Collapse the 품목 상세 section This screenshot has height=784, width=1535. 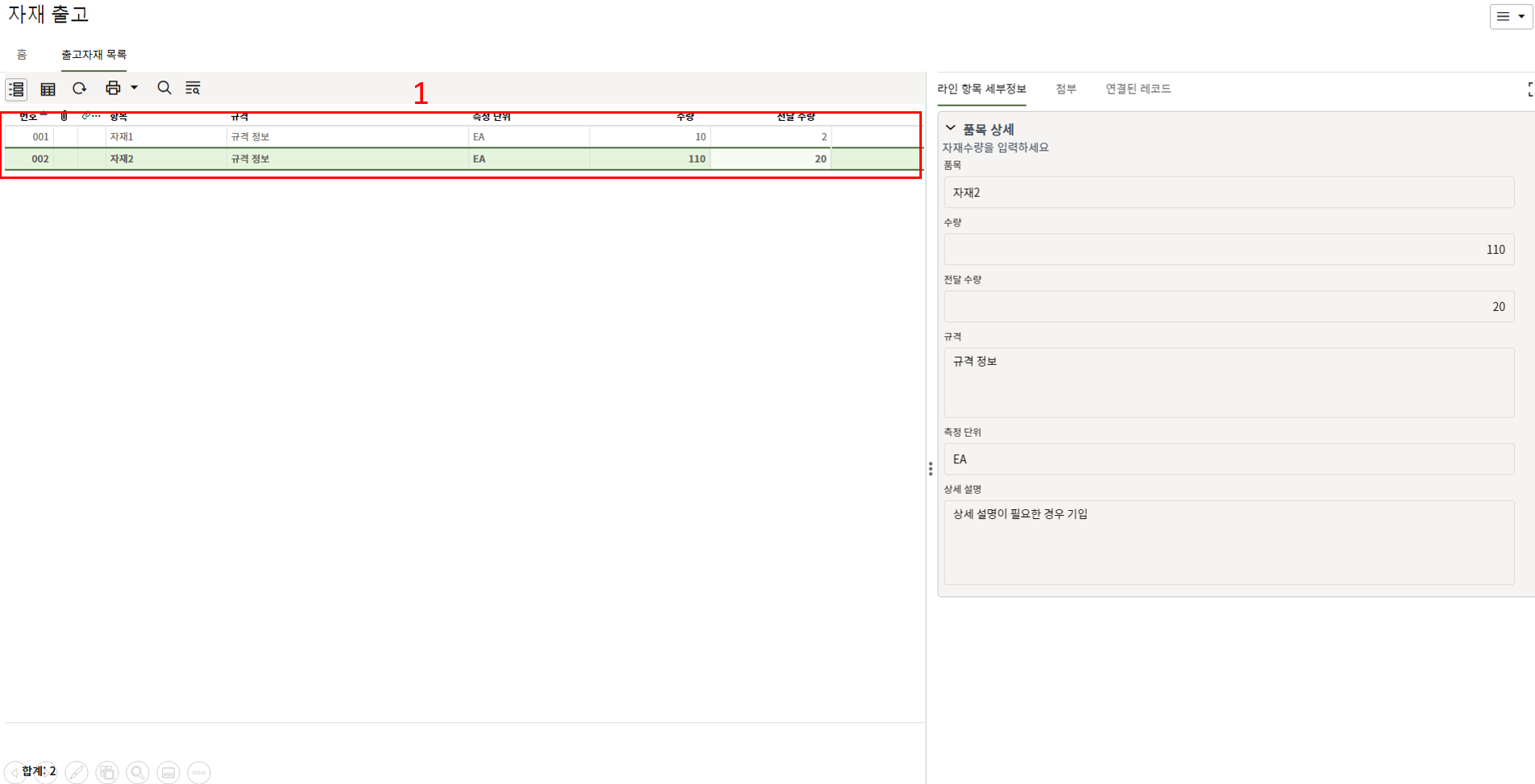point(951,129)
